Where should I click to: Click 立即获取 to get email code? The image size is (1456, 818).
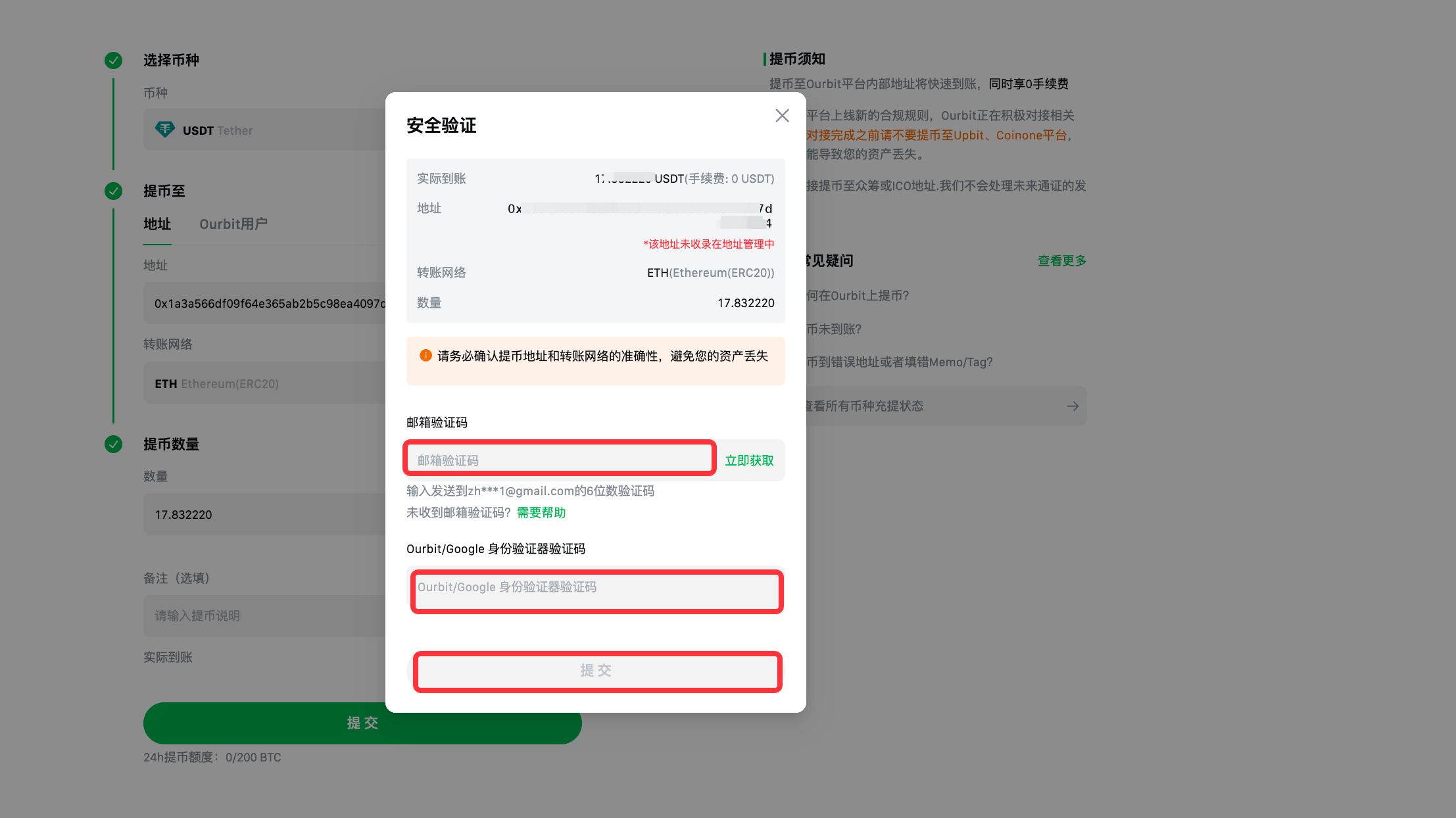click(x=749, y=460)
